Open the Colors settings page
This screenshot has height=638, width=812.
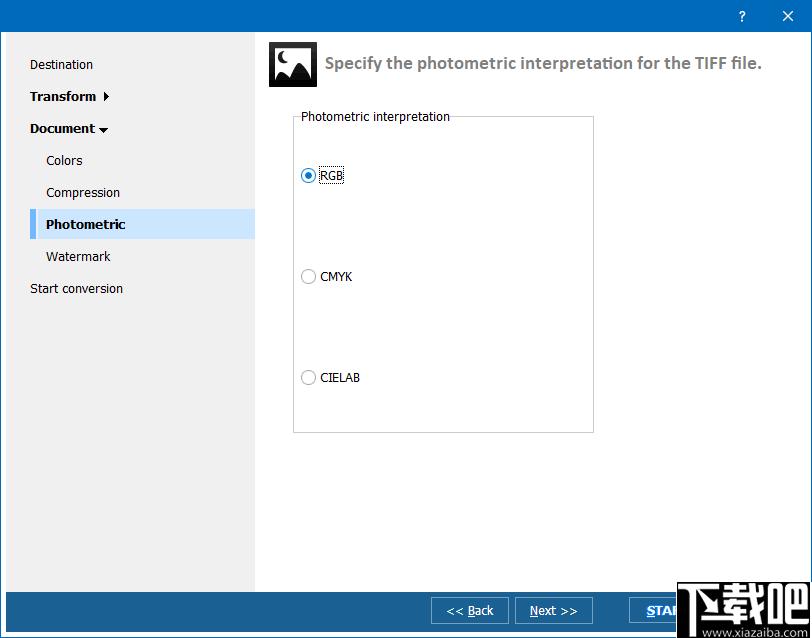pos(64,161)
